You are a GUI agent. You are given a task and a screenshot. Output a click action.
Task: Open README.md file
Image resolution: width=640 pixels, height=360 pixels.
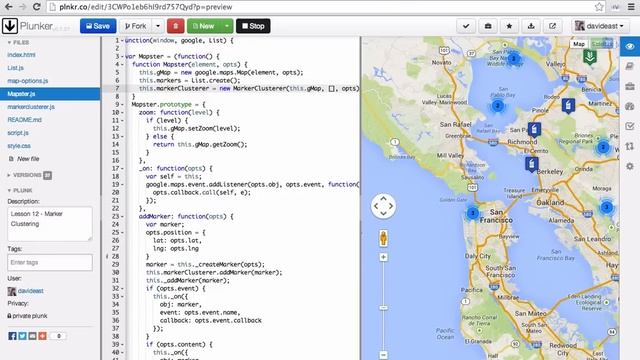click(x=24, y=120)
